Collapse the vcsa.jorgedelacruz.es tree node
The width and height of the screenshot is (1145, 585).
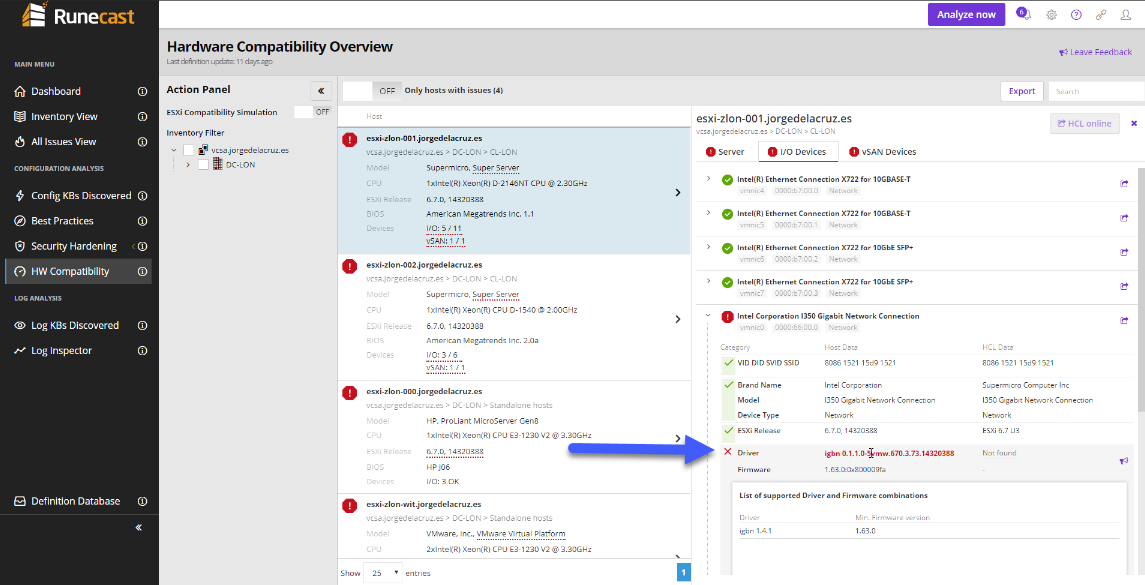[174, 150]
